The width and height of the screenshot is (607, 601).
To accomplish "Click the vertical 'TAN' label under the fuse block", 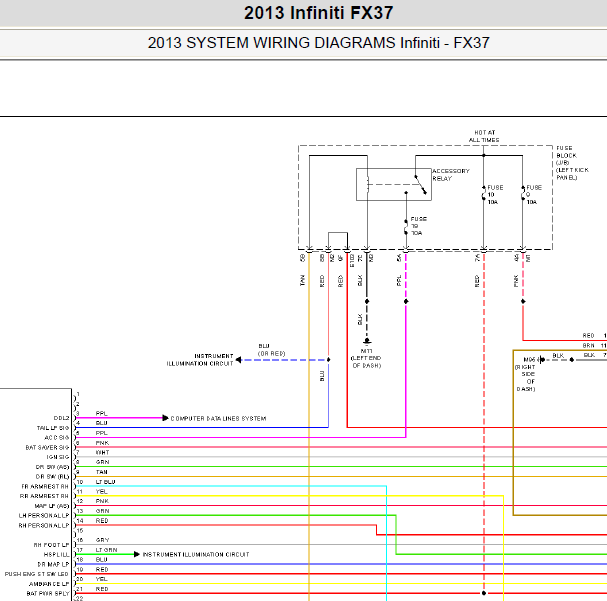I will point(302,281).
